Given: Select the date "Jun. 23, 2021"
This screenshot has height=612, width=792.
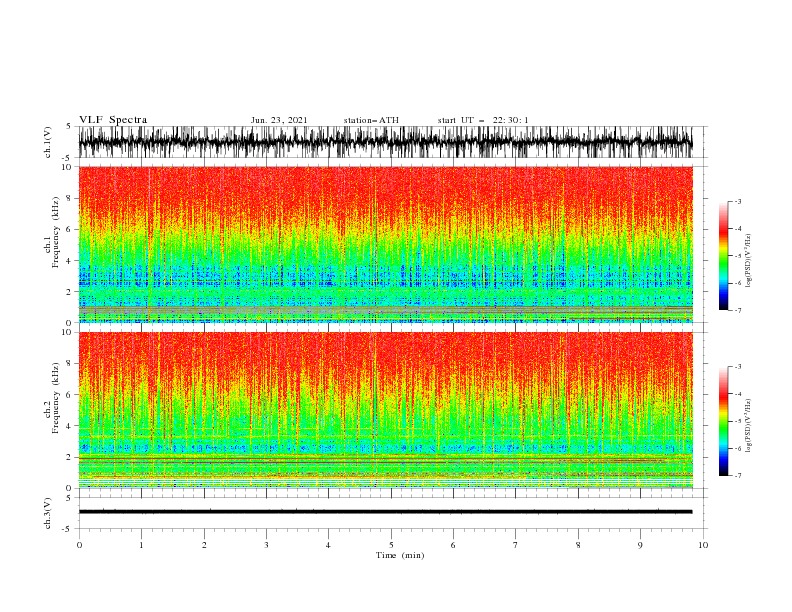Looking at the screenshot, I should 279,120.
